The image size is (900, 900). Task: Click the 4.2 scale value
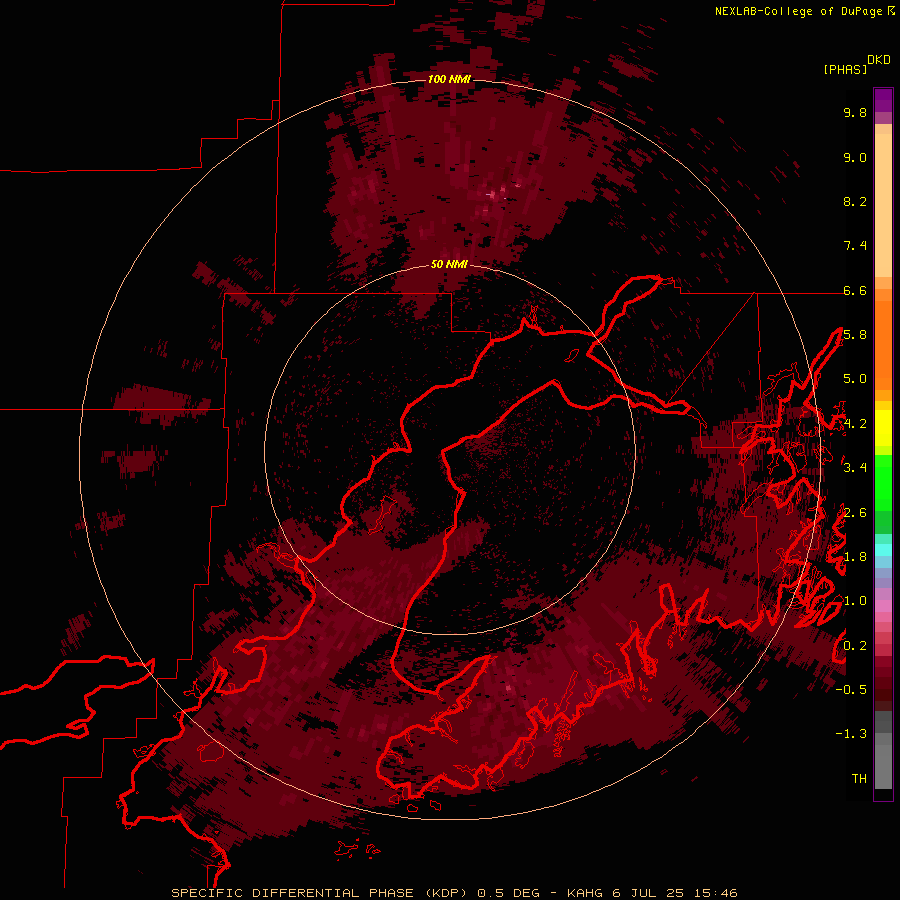pyautogui.click(x=855, y=424)
